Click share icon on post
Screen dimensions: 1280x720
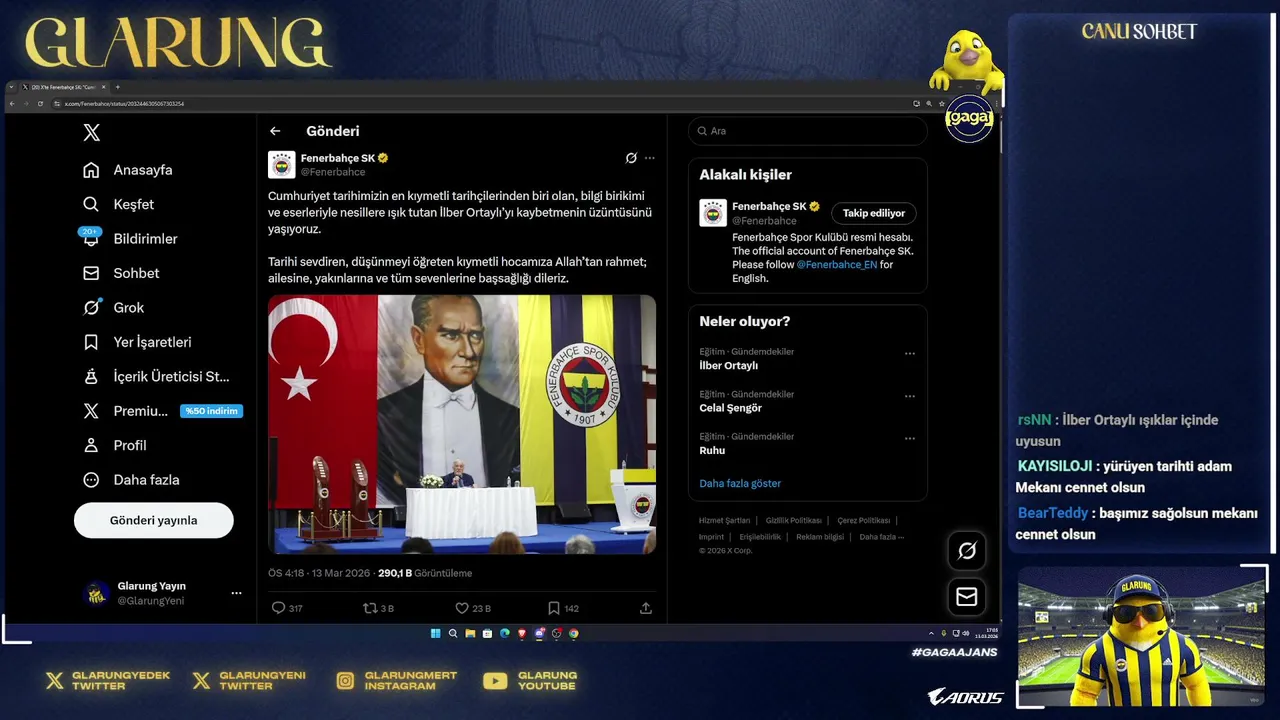pyautogui.click(x=646, y=608)
